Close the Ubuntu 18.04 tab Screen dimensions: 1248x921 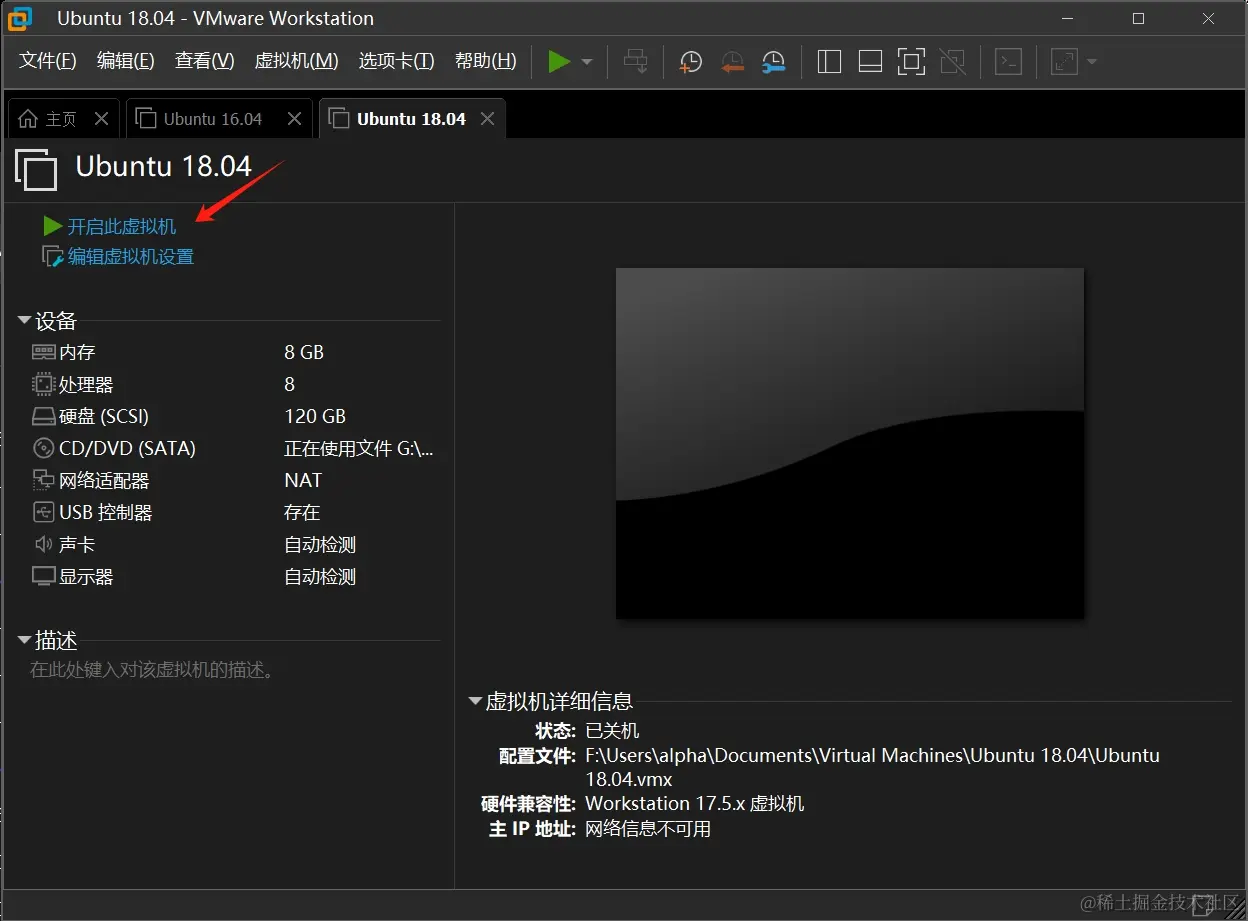[487, 119]
